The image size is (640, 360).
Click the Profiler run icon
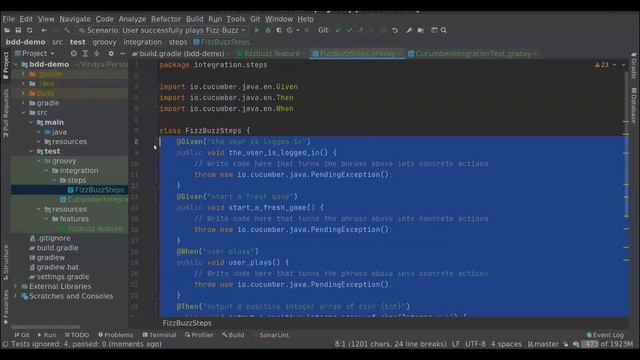290,30
